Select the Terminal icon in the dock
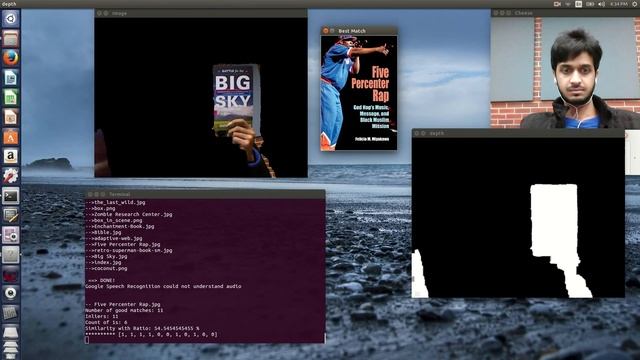 point(11,196)
